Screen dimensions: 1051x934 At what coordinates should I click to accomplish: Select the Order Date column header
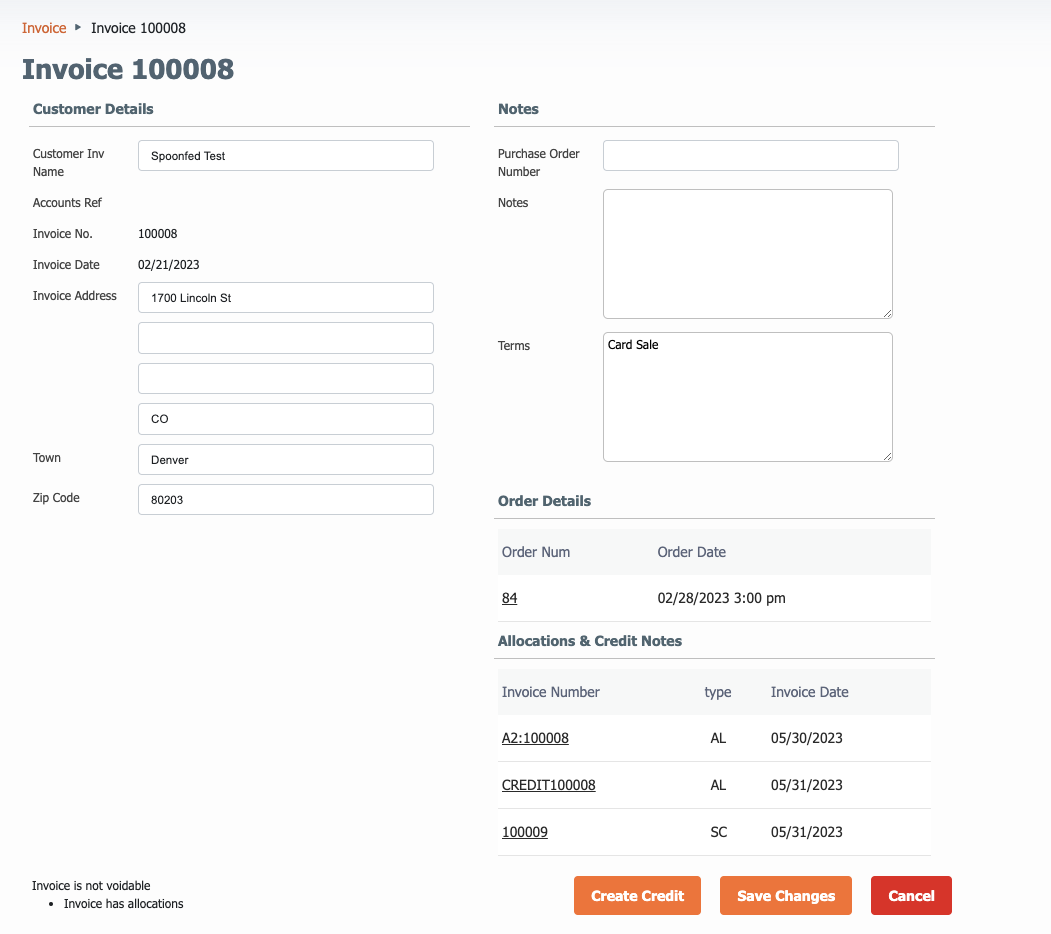[x=691, y=552]
